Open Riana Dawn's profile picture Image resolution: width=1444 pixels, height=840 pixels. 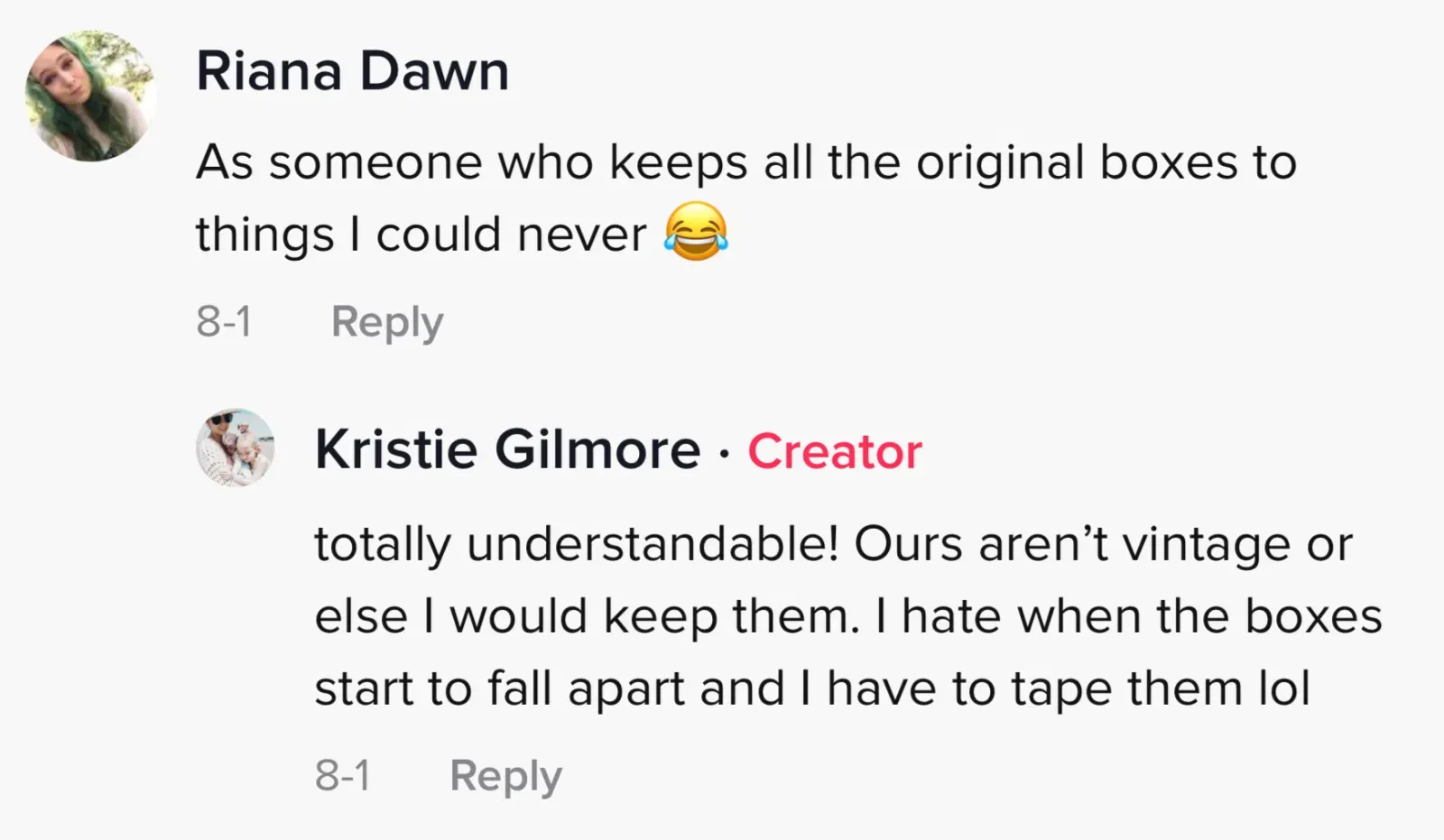(90, 96)
